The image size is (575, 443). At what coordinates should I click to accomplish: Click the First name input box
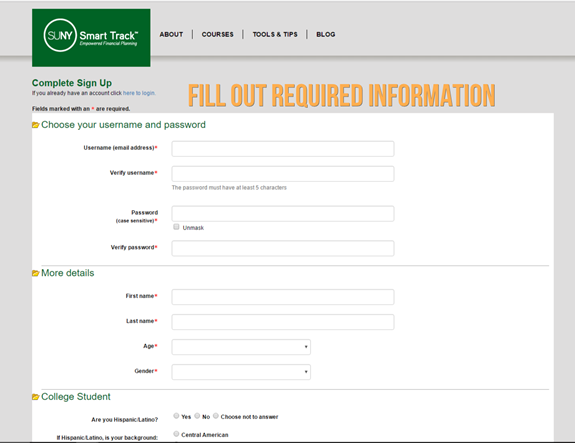283,297
